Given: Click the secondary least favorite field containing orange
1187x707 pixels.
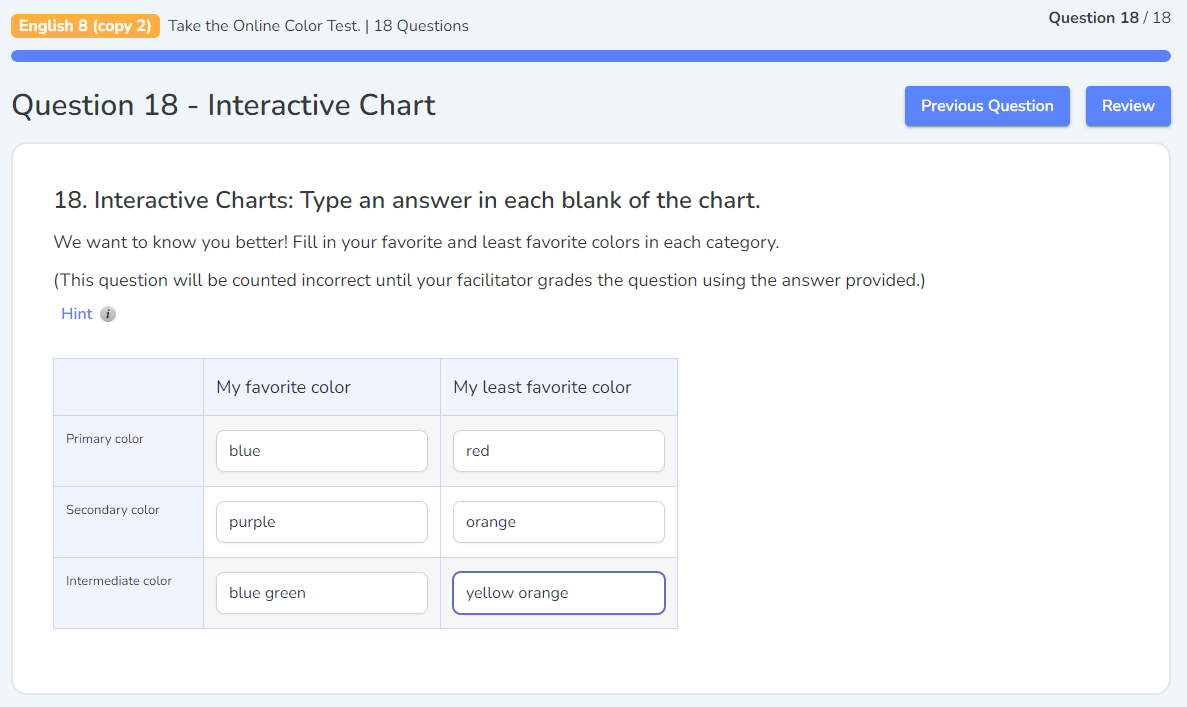Looking at the screenshot, I should (x=559, y=522).
